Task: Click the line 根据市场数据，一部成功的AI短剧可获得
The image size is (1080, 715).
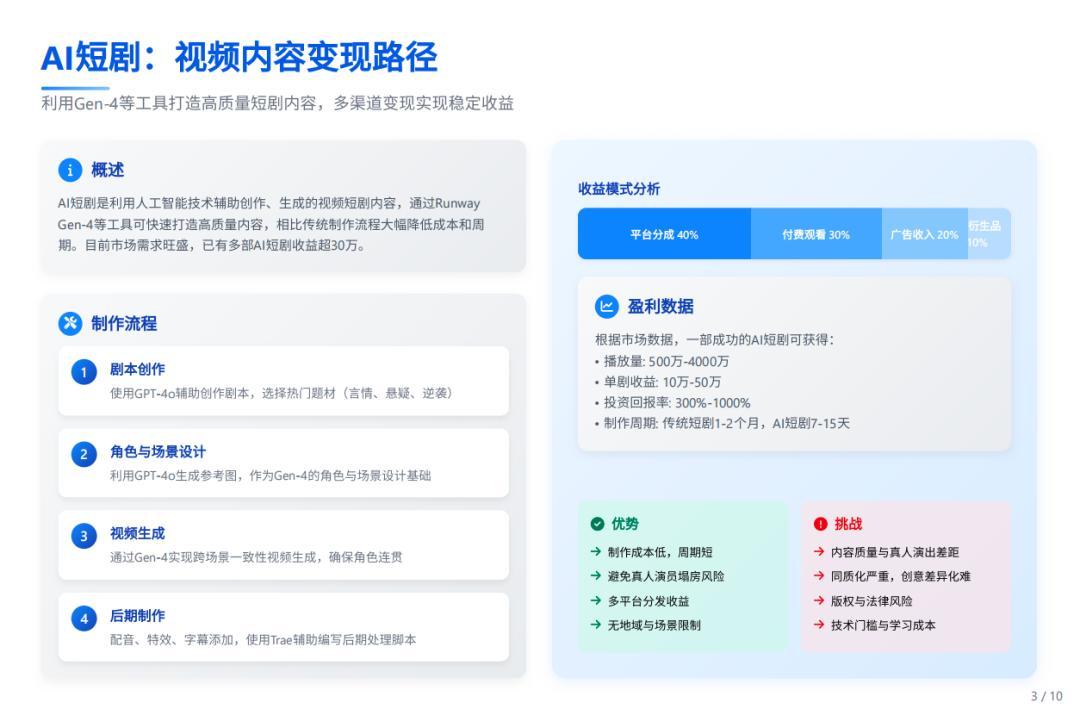Action: (714, 340)
